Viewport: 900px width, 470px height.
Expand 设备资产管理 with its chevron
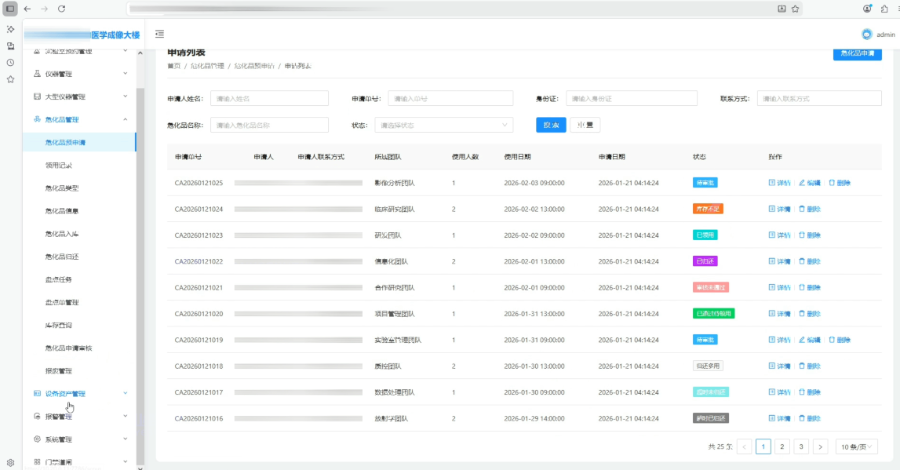[x=125, y=393]
